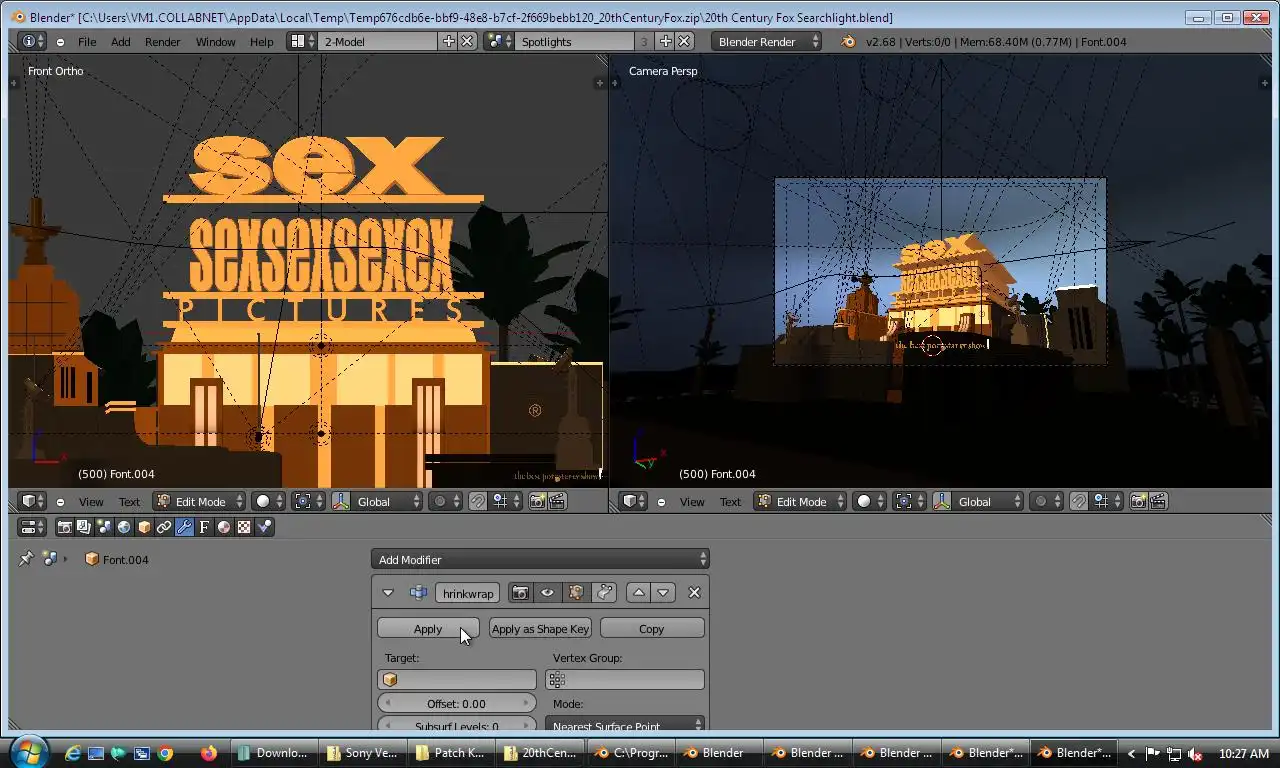Open the Help menu

[x=261, y=41]
